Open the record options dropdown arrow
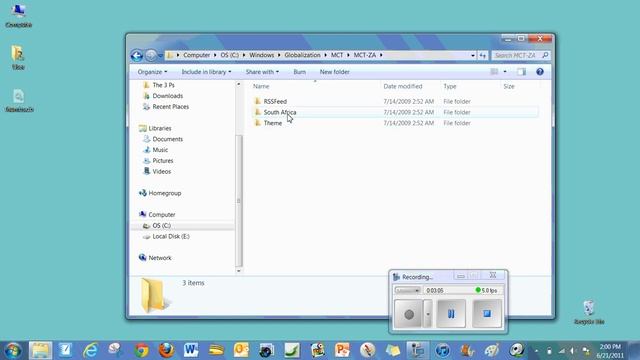Image resolution: width=640 pixels, height=360 pixels. click(428, 314)
